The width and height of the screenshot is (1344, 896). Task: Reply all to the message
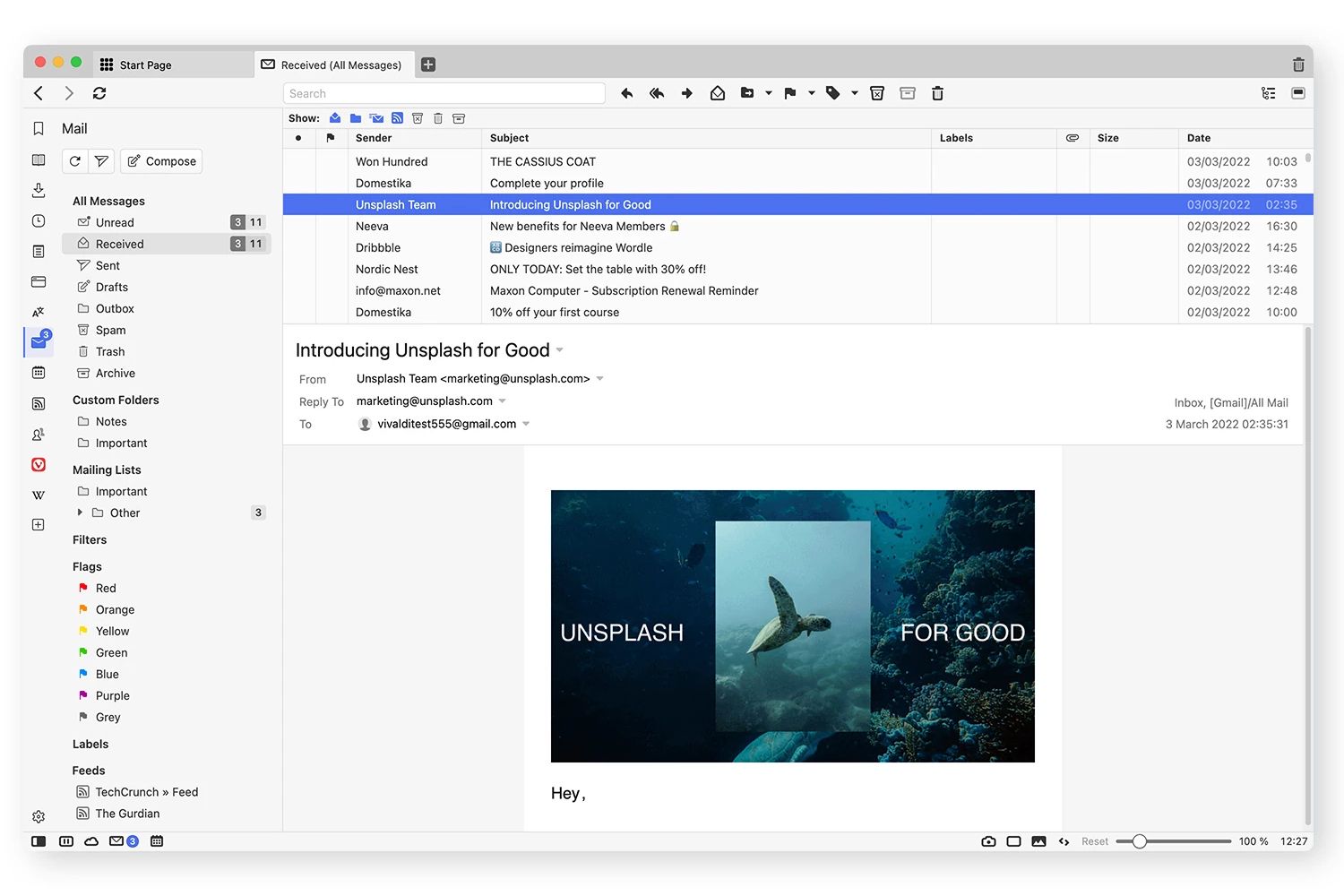point(657,93)
